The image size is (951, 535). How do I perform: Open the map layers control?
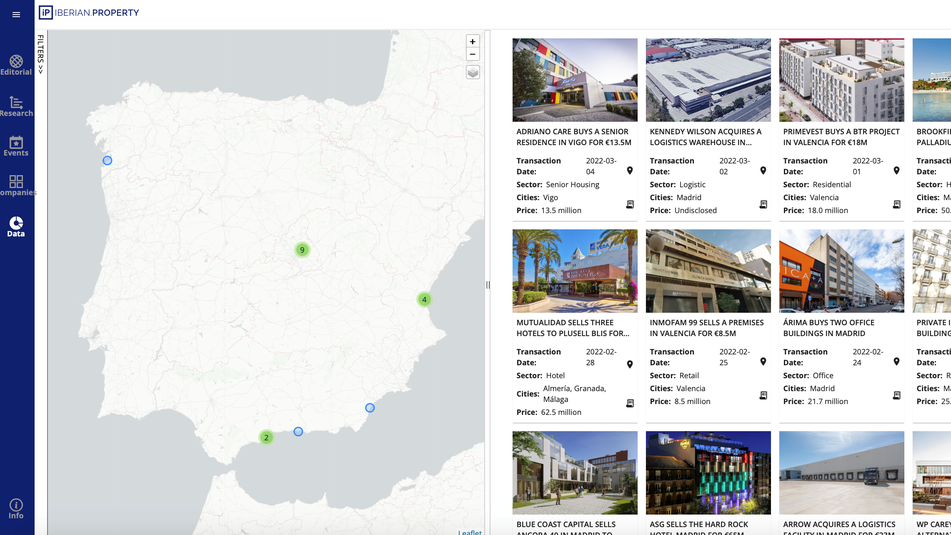(x=473, y=72)
